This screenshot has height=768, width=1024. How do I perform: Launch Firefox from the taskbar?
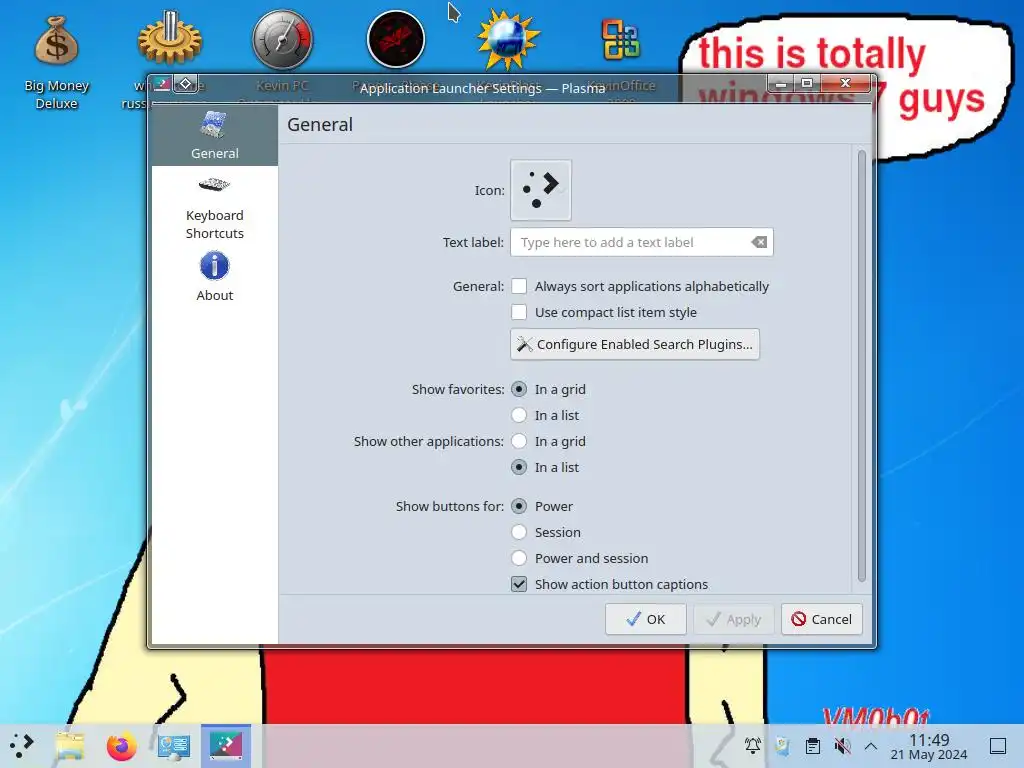121,745
